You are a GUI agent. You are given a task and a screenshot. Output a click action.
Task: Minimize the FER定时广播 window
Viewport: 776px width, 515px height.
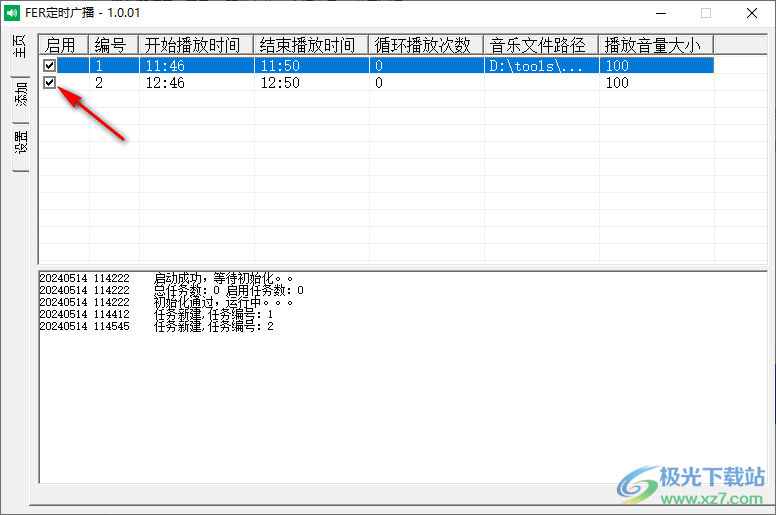661,14
